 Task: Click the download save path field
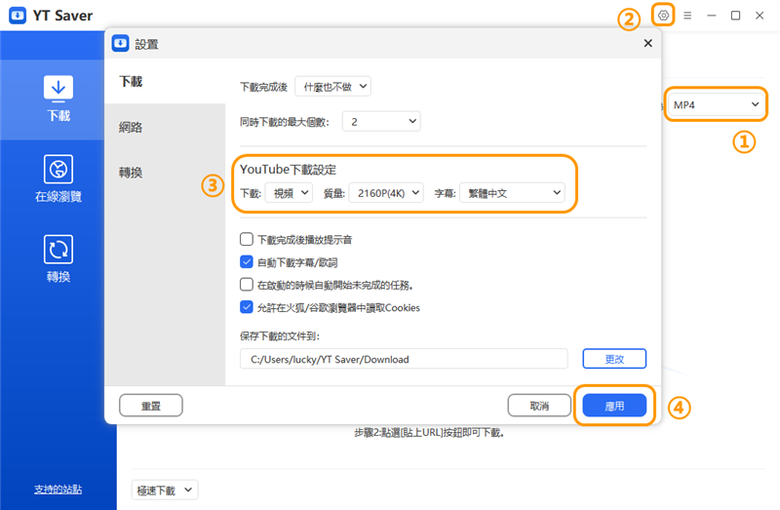tap(403, 359)
